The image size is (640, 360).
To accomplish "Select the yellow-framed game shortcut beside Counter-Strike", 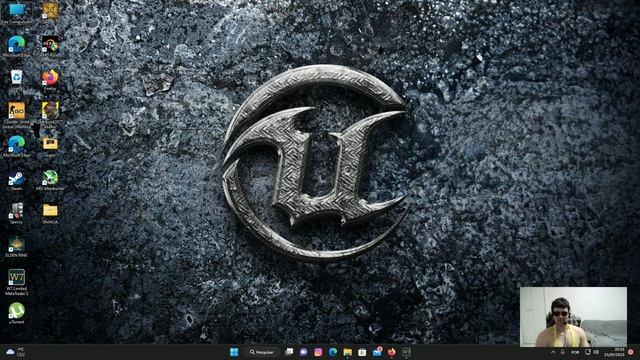I will coord(50,116).
